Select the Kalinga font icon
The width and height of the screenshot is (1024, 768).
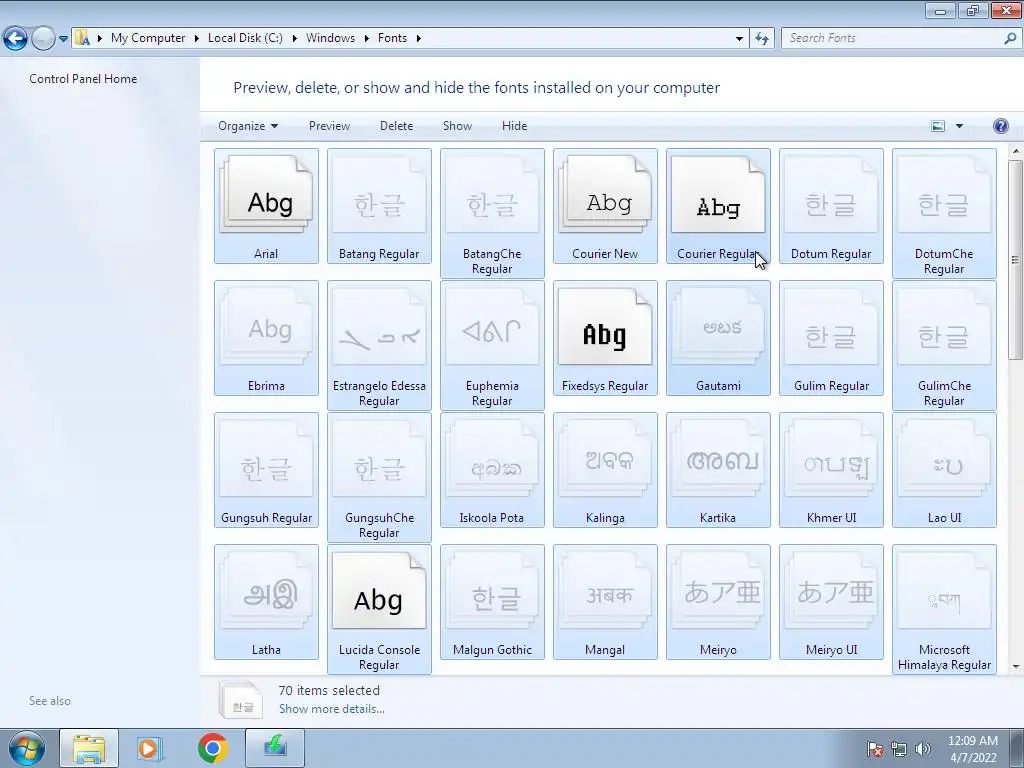[605, 470]
